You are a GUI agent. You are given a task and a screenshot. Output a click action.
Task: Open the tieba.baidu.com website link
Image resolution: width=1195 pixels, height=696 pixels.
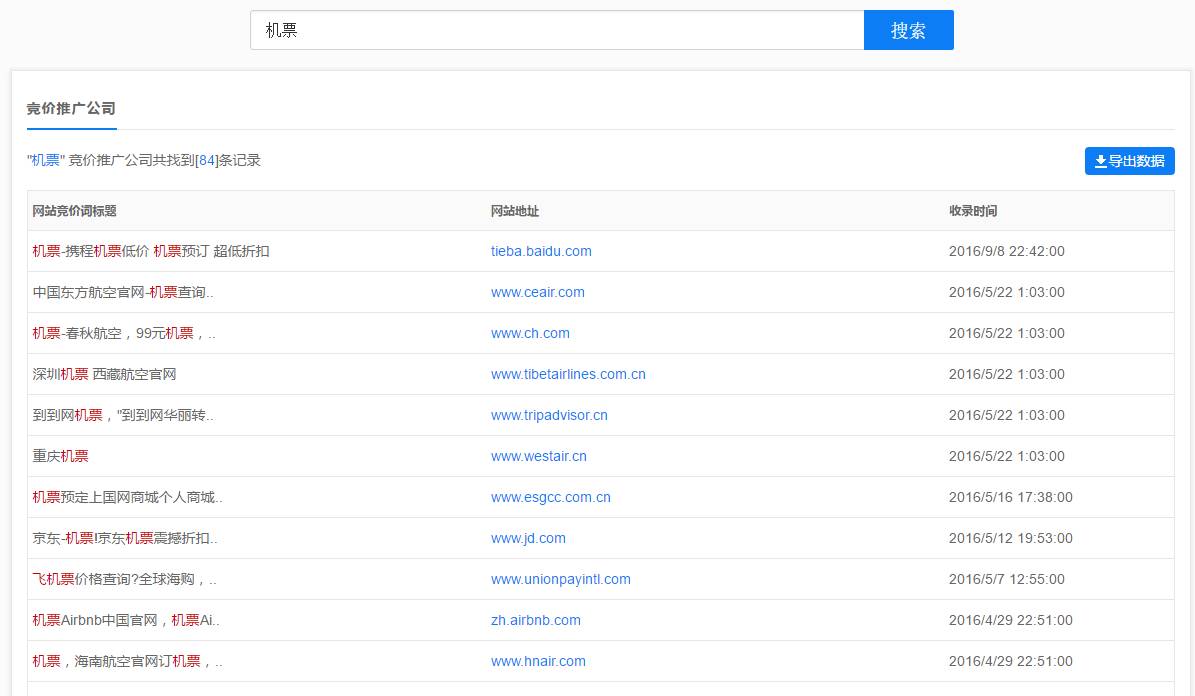coord(541,251)
